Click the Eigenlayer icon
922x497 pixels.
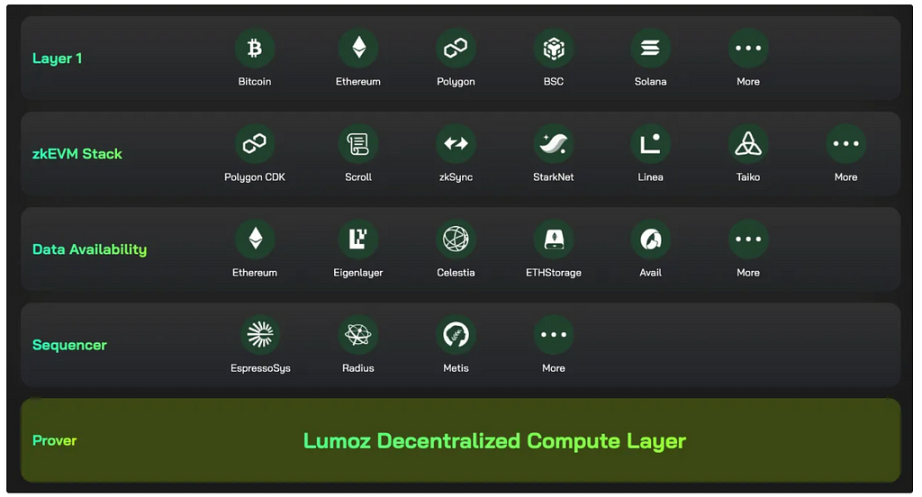pos(358,239)
